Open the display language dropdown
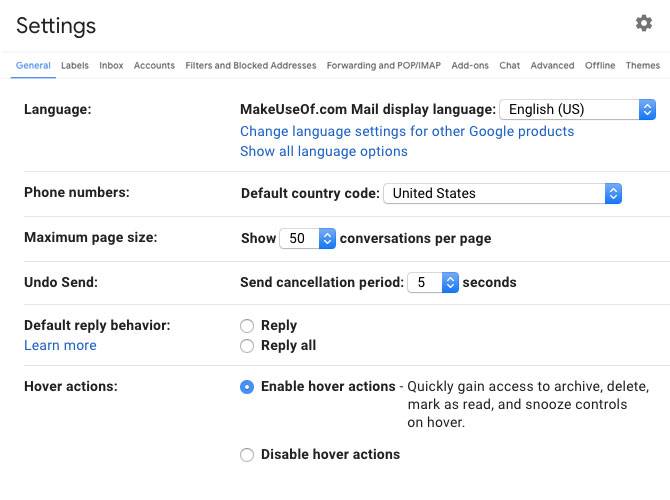670x500 pixels. pos(577,109)
